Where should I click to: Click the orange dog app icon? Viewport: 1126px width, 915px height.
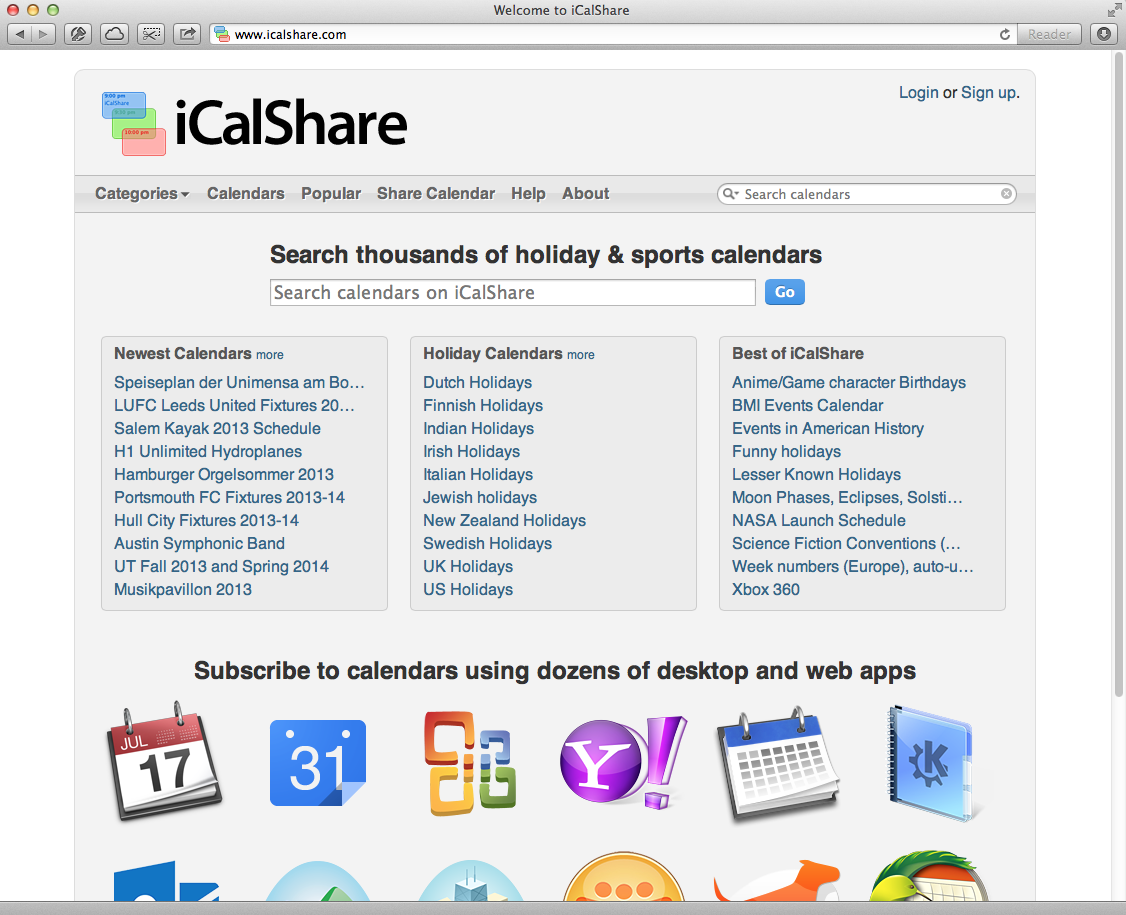[778, 880]
